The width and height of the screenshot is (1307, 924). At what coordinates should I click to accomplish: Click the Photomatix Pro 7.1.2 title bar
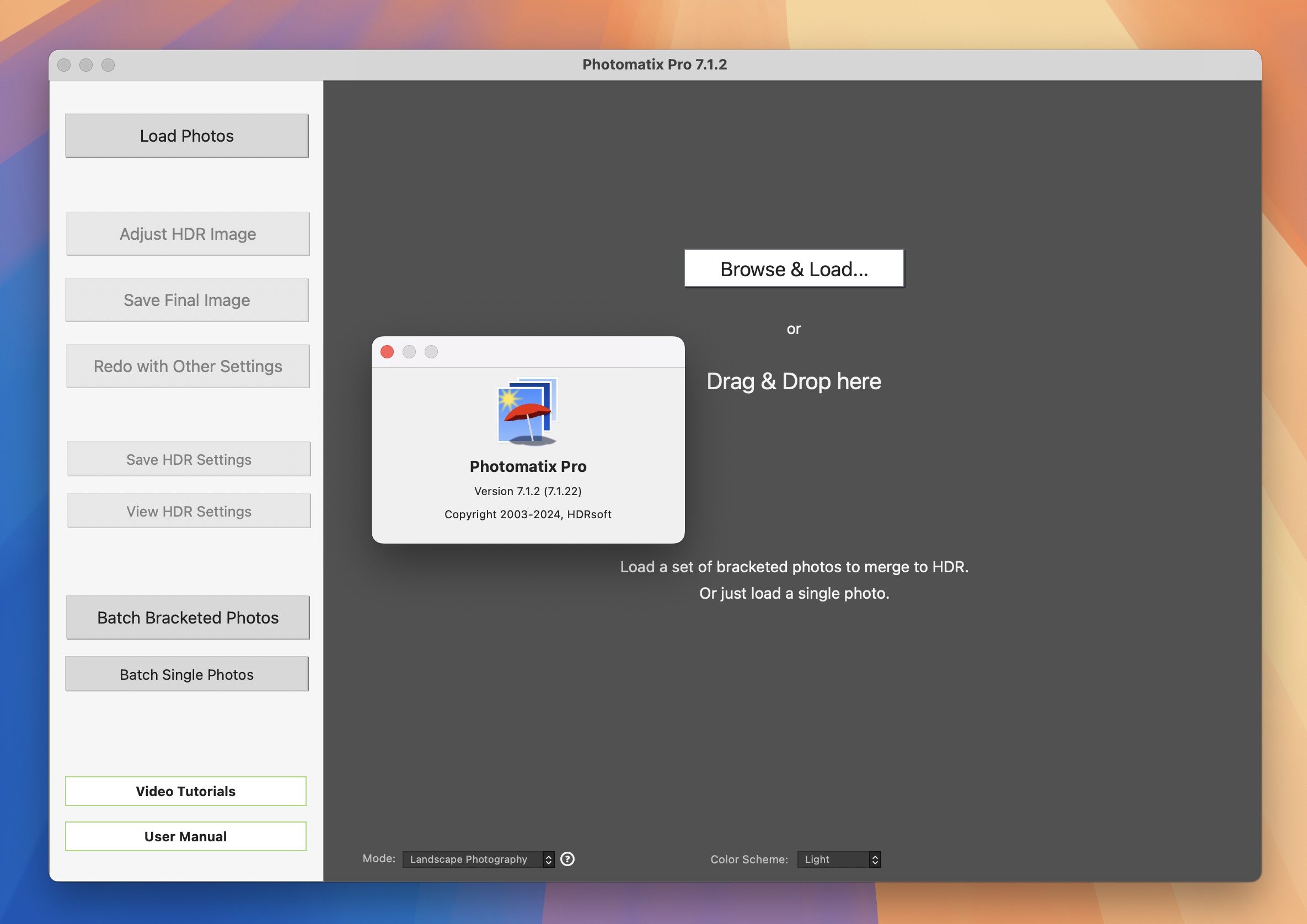point(654,65)
